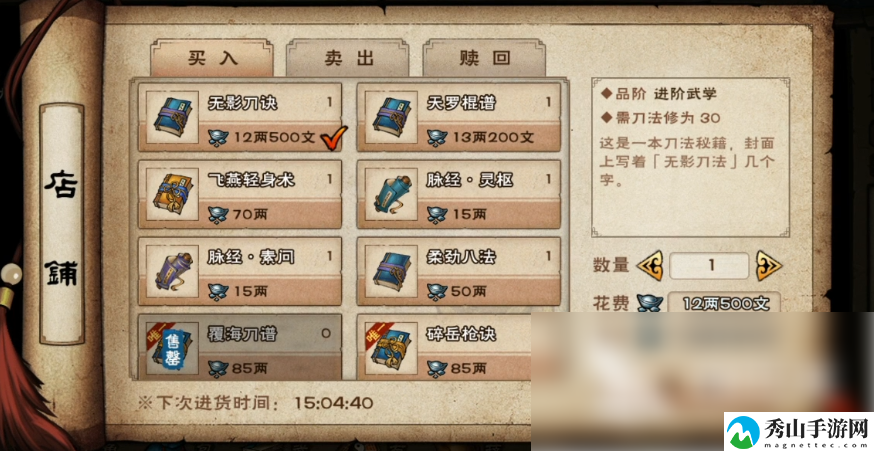The width and height of the screenshot is (874, 451).
Task: Pick the 脉经·灵枢 scroll icon
Action: point(391,194)
